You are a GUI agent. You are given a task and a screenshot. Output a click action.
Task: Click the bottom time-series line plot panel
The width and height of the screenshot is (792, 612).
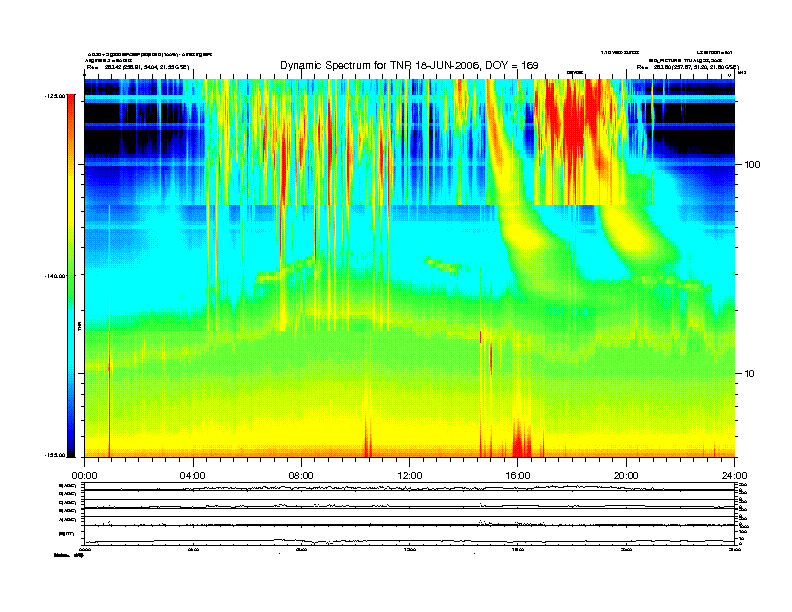point(409,514)
